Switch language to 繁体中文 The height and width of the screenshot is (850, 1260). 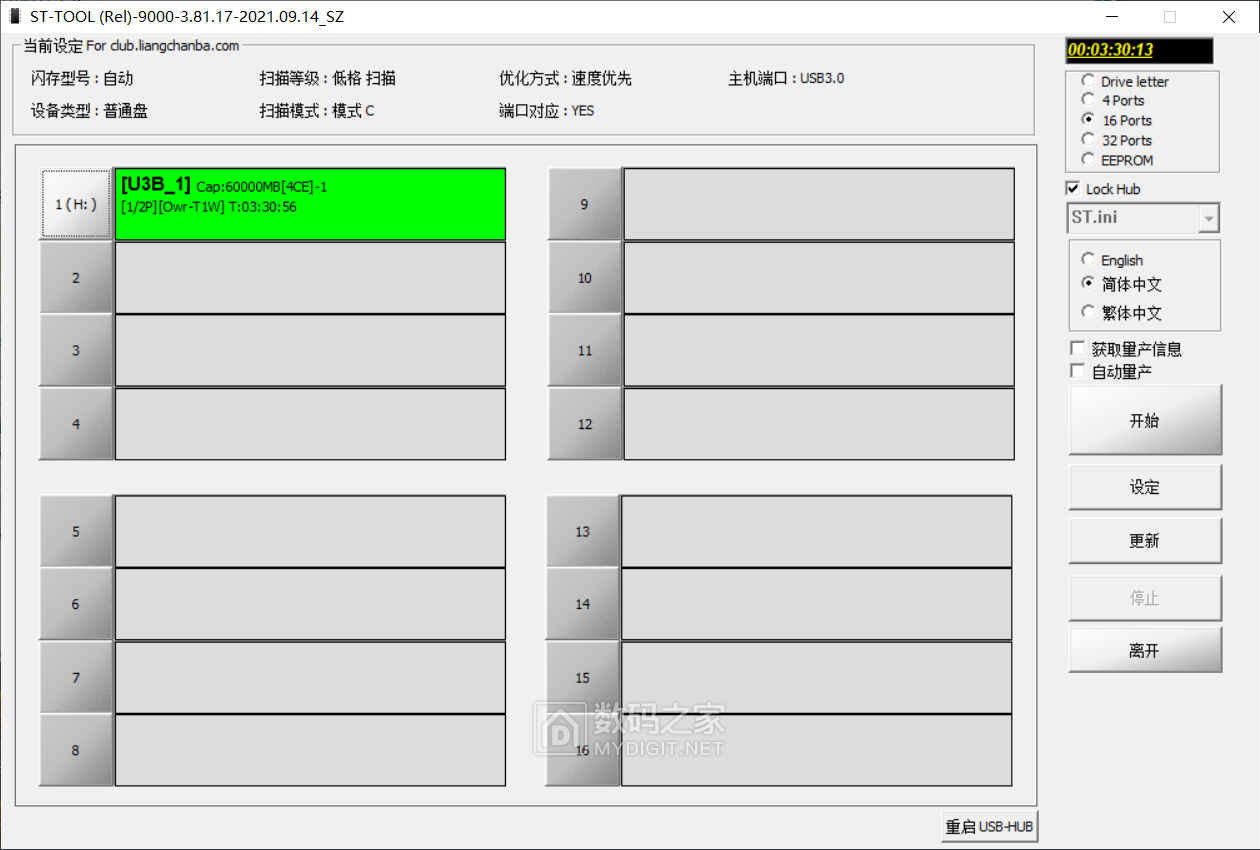[1088, 312]
